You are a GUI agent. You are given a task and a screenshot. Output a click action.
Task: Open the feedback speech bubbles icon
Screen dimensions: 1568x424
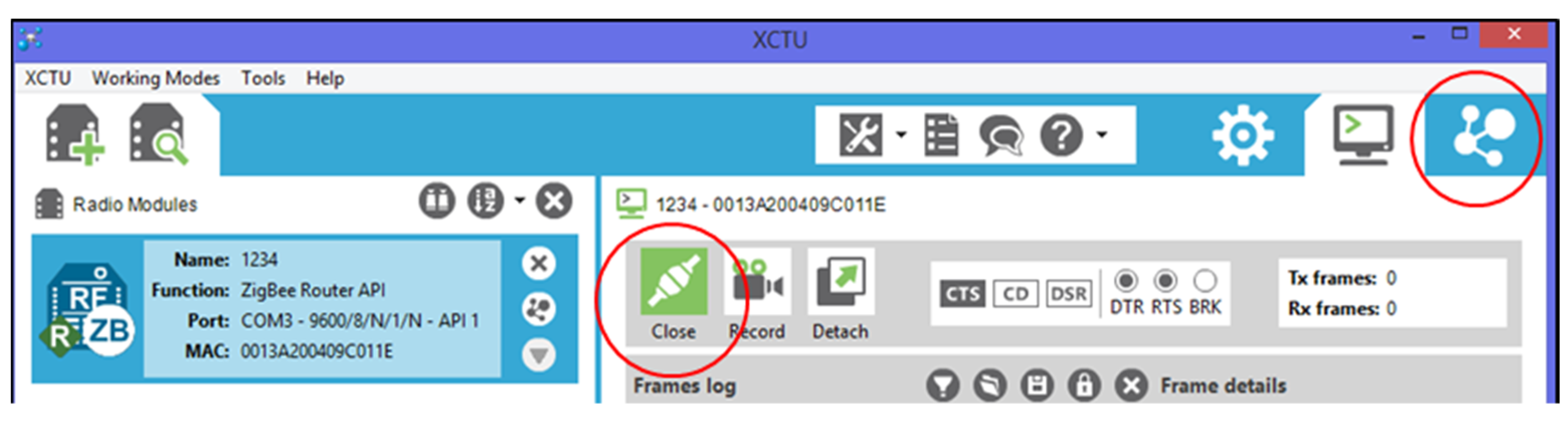(1000, 135)
